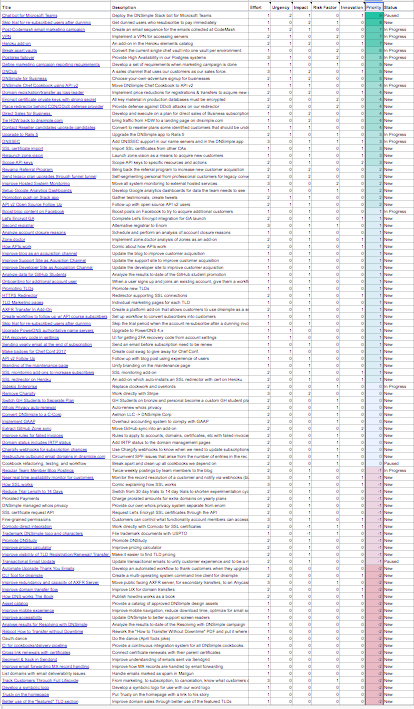The image size is (414, 709).
Task: Select the highlighted 'Priority' column header
Action: pos(374,8)
